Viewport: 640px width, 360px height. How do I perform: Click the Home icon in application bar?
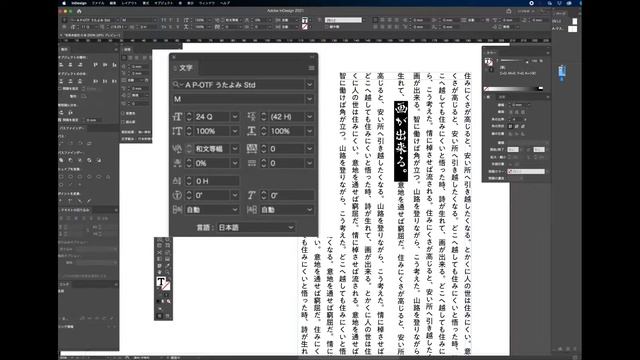coord(79,11)
